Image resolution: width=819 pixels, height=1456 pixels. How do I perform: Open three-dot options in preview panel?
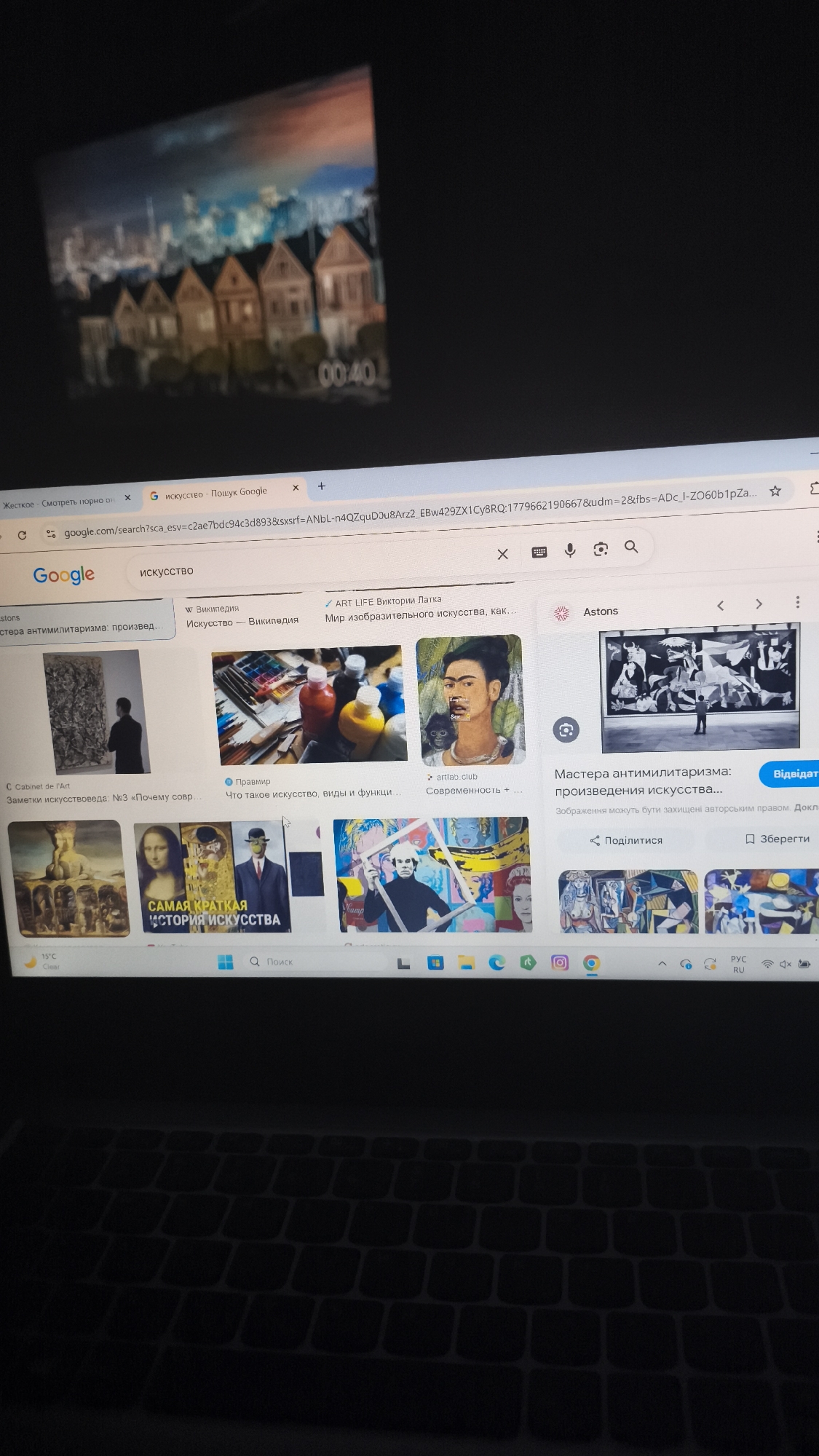(x=798, y=602)
